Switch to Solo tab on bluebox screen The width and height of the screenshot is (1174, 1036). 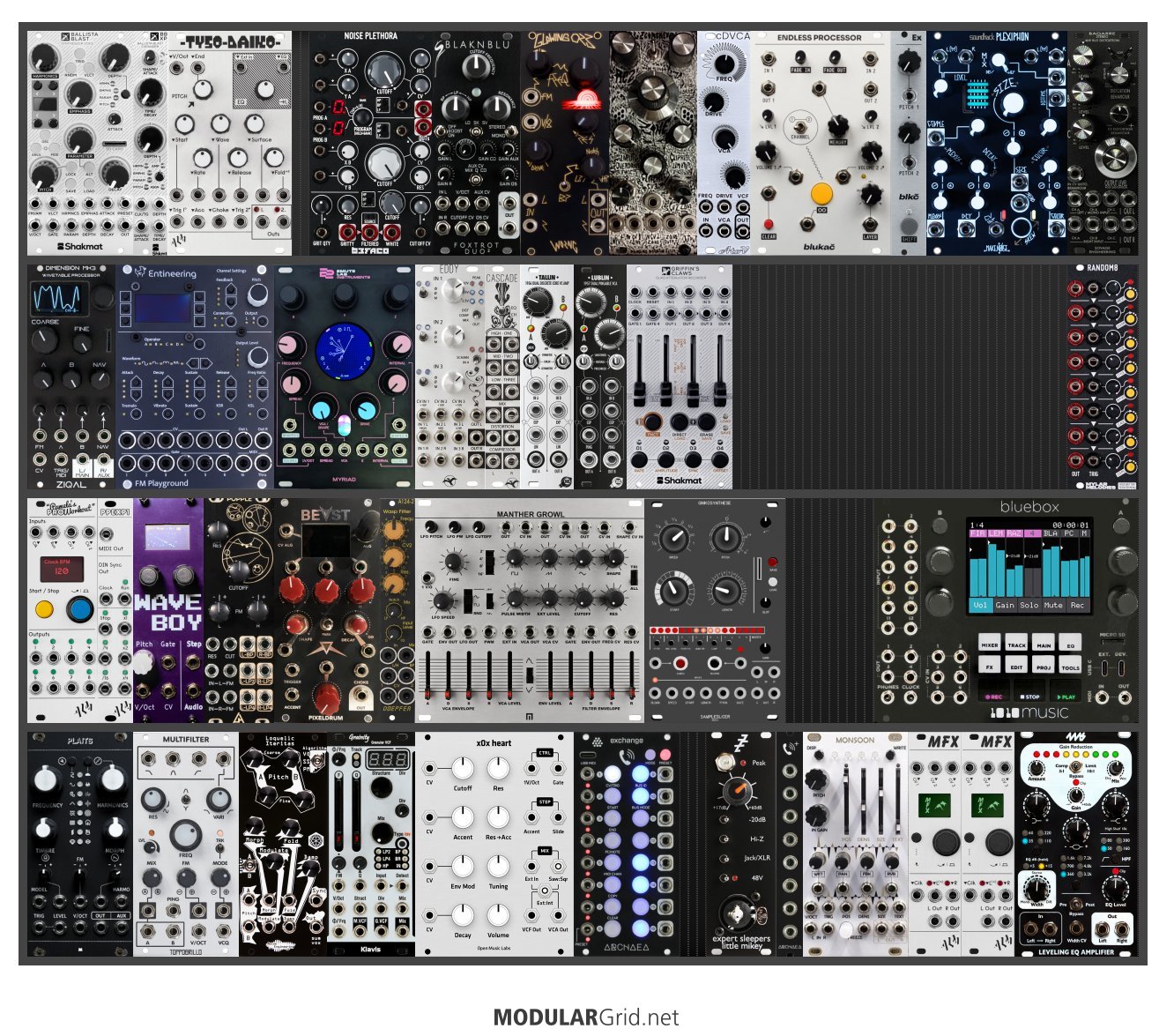(x=1029, y=606)
